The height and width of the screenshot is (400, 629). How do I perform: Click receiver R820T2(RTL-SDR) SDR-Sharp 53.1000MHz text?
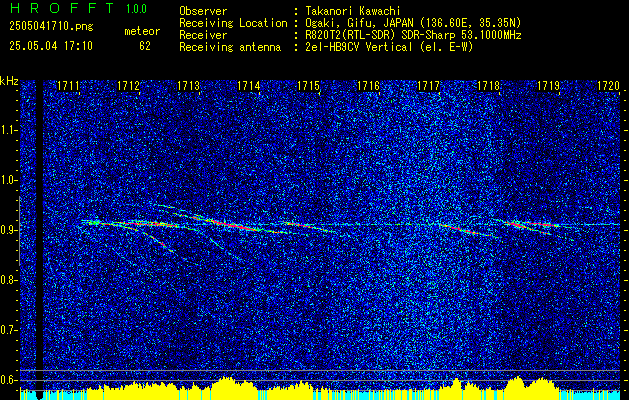[413, 35]
